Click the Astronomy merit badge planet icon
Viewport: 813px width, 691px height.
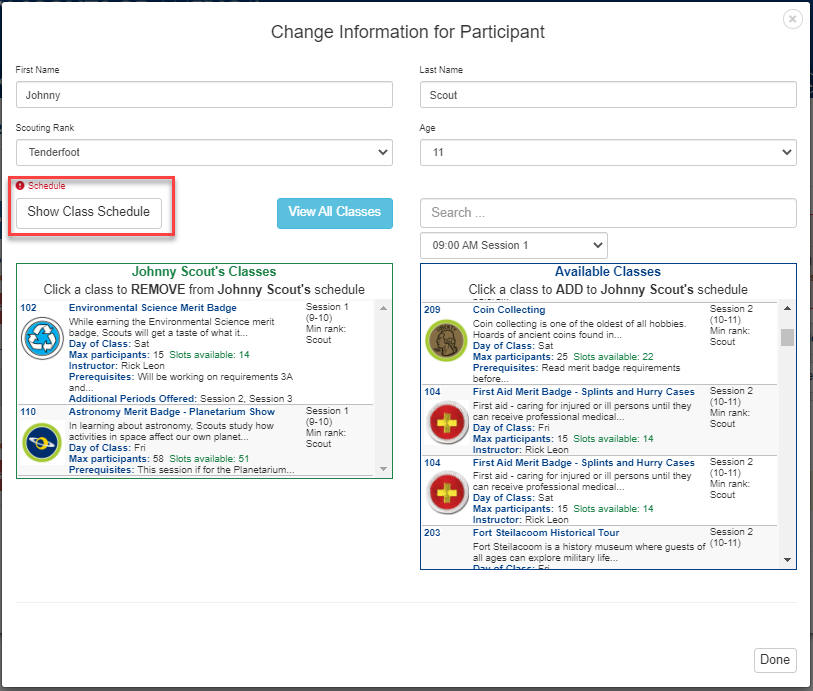pos(42,443)
